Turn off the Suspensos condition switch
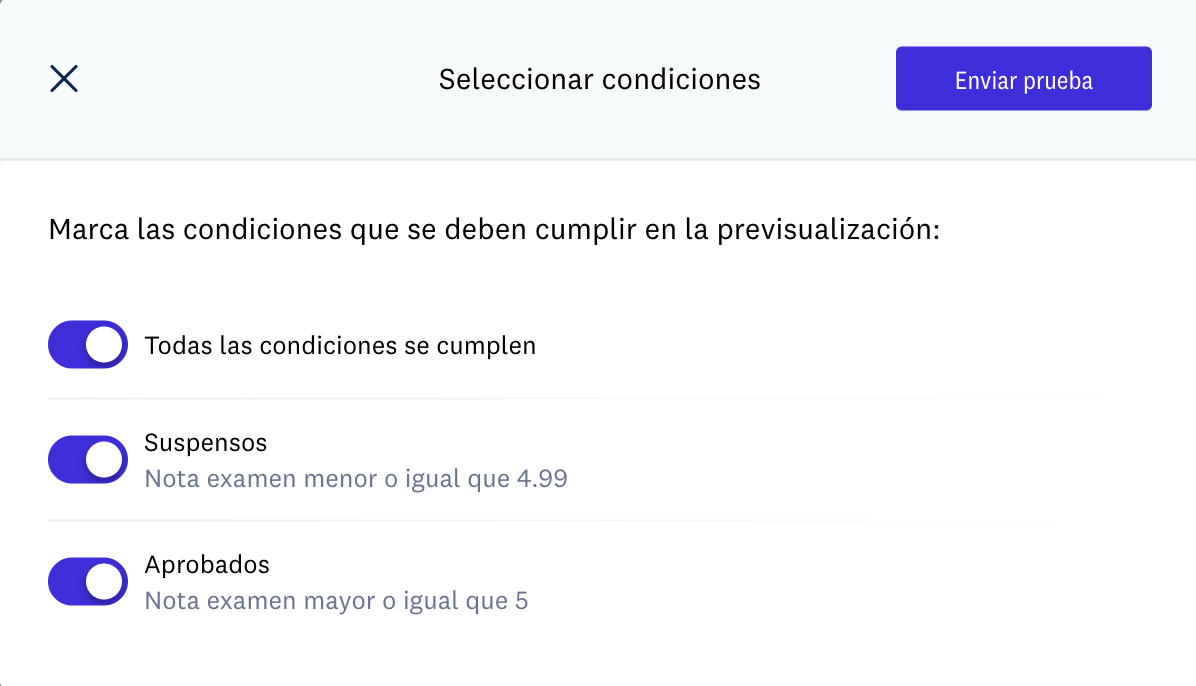The width and height of the screenshot is (1196, 686). pyautogui.click(x=88, y=460)
